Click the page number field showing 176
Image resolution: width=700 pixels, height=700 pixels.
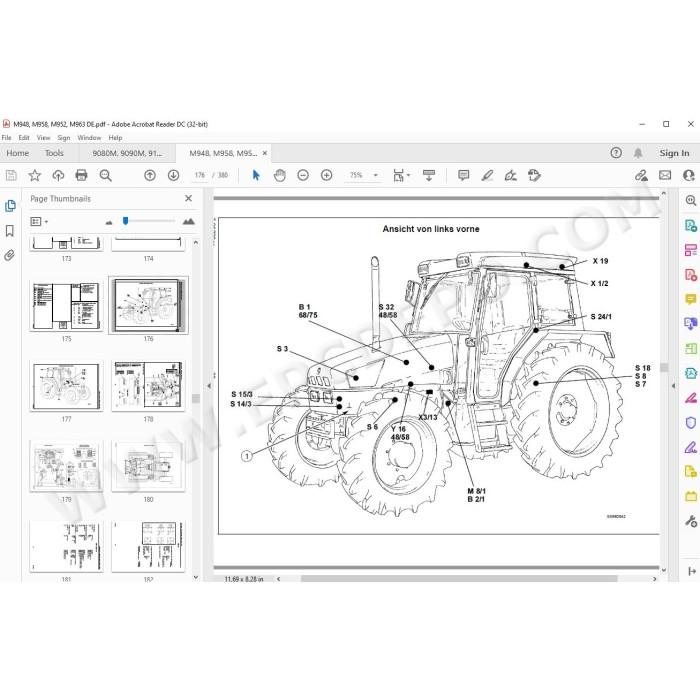pos(200,175)
